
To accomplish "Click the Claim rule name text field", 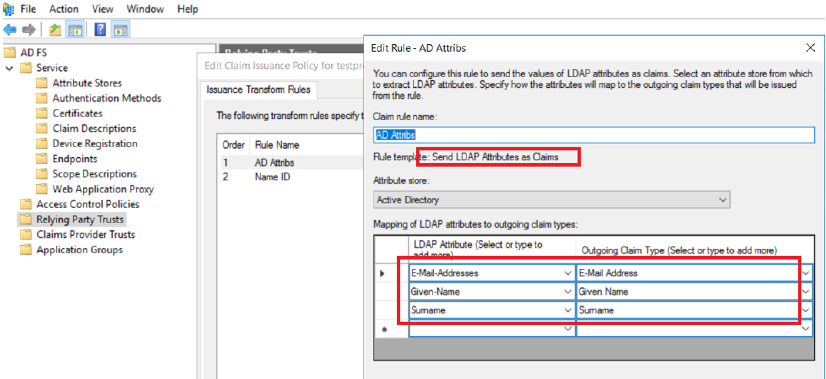I will 594,135.
